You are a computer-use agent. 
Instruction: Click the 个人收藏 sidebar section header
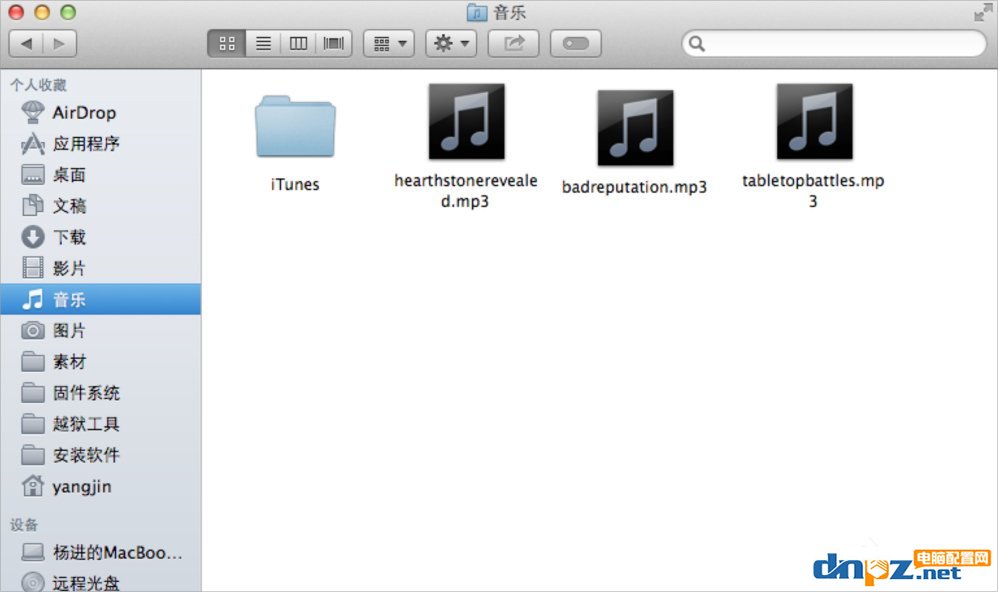point(38,85)
